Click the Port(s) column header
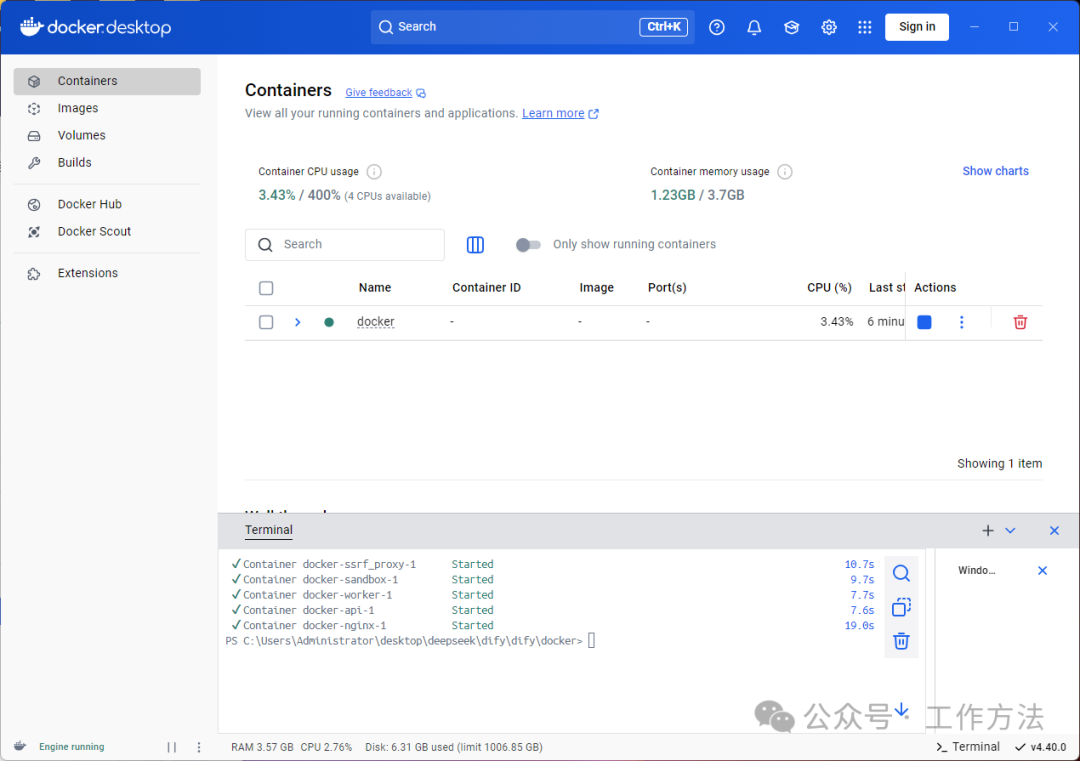Viewport: 1080px width, 761px height. click(x=667, y=288)
